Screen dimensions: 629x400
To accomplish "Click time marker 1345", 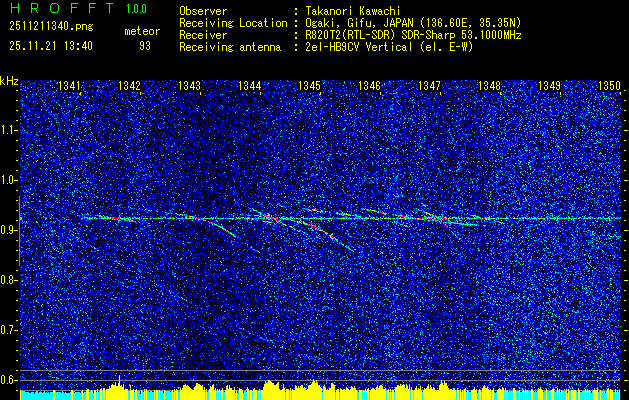I will click(310, 86).
